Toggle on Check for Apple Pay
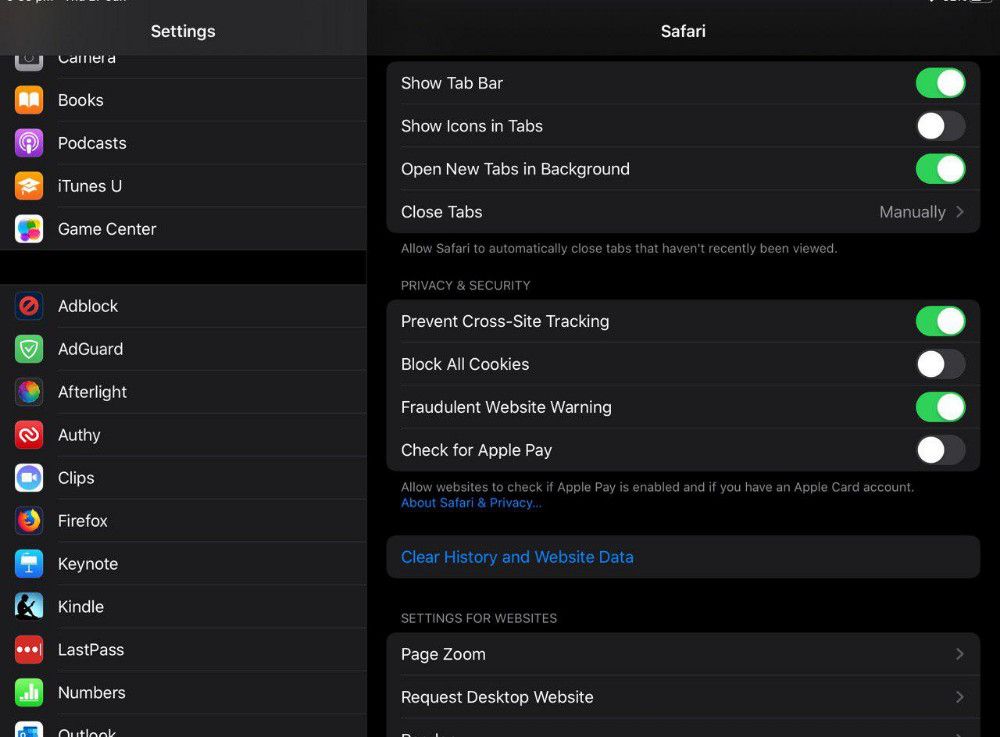The height and width of the screenshot is (737, 1000). click(940, 450)
